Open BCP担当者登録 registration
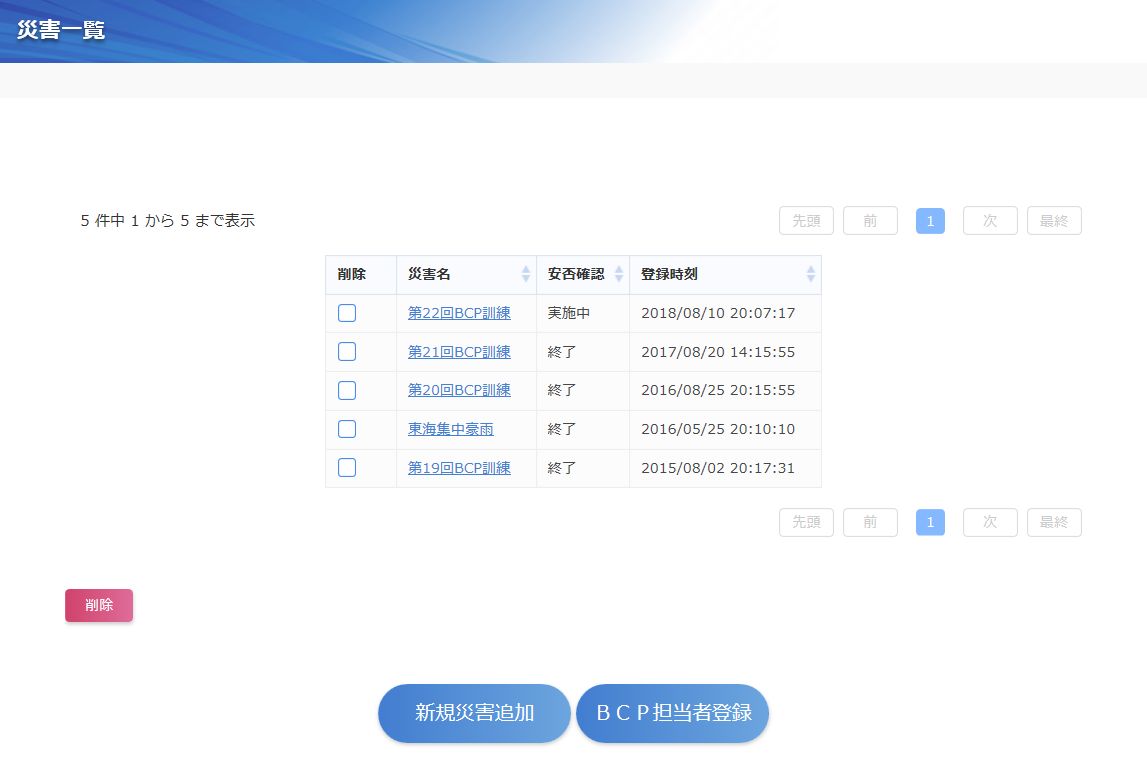The height and width of the screenshot is (763, 1147). (x=672, y=713)
